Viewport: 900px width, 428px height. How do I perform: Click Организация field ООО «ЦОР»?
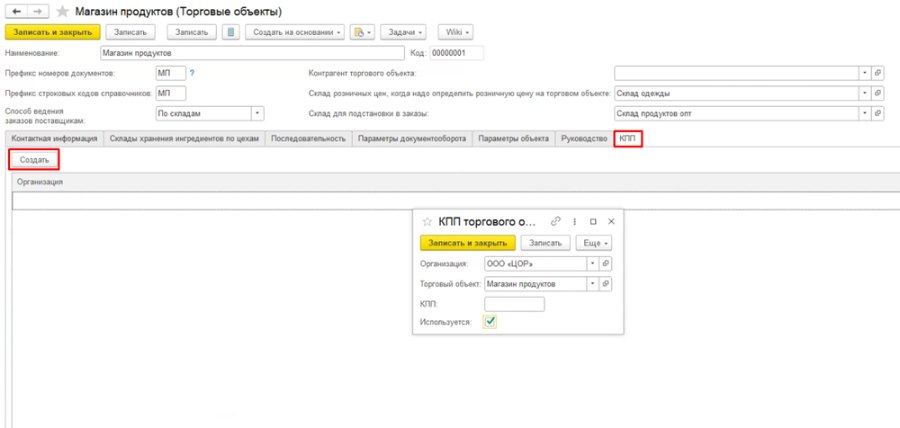pos(536,264)
